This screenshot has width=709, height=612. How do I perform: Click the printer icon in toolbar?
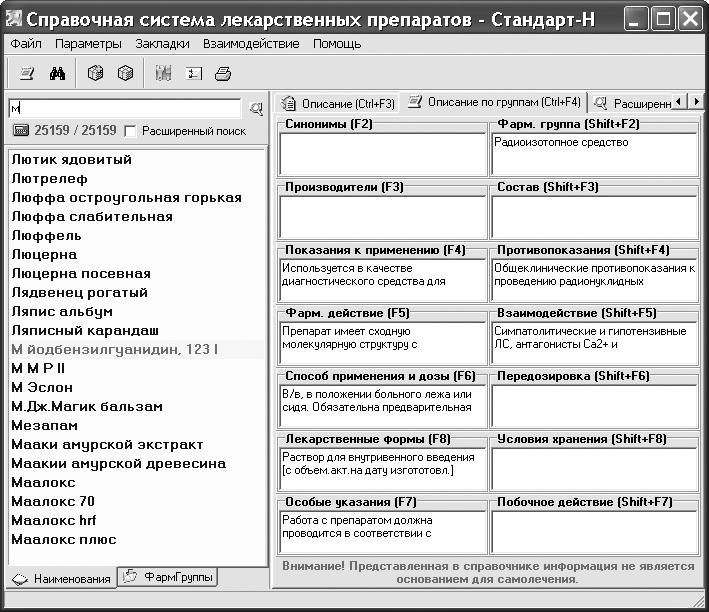(223, 73)
